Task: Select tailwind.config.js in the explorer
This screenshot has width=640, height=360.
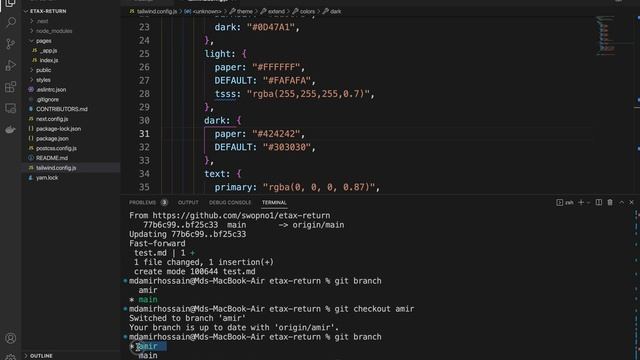Action: click(x=56, y=168)
